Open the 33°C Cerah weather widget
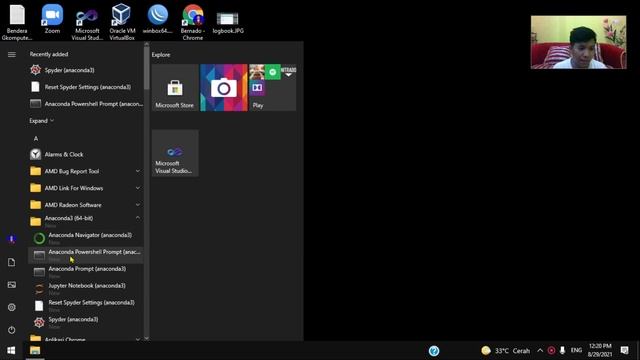 click(x=505, y=351)
